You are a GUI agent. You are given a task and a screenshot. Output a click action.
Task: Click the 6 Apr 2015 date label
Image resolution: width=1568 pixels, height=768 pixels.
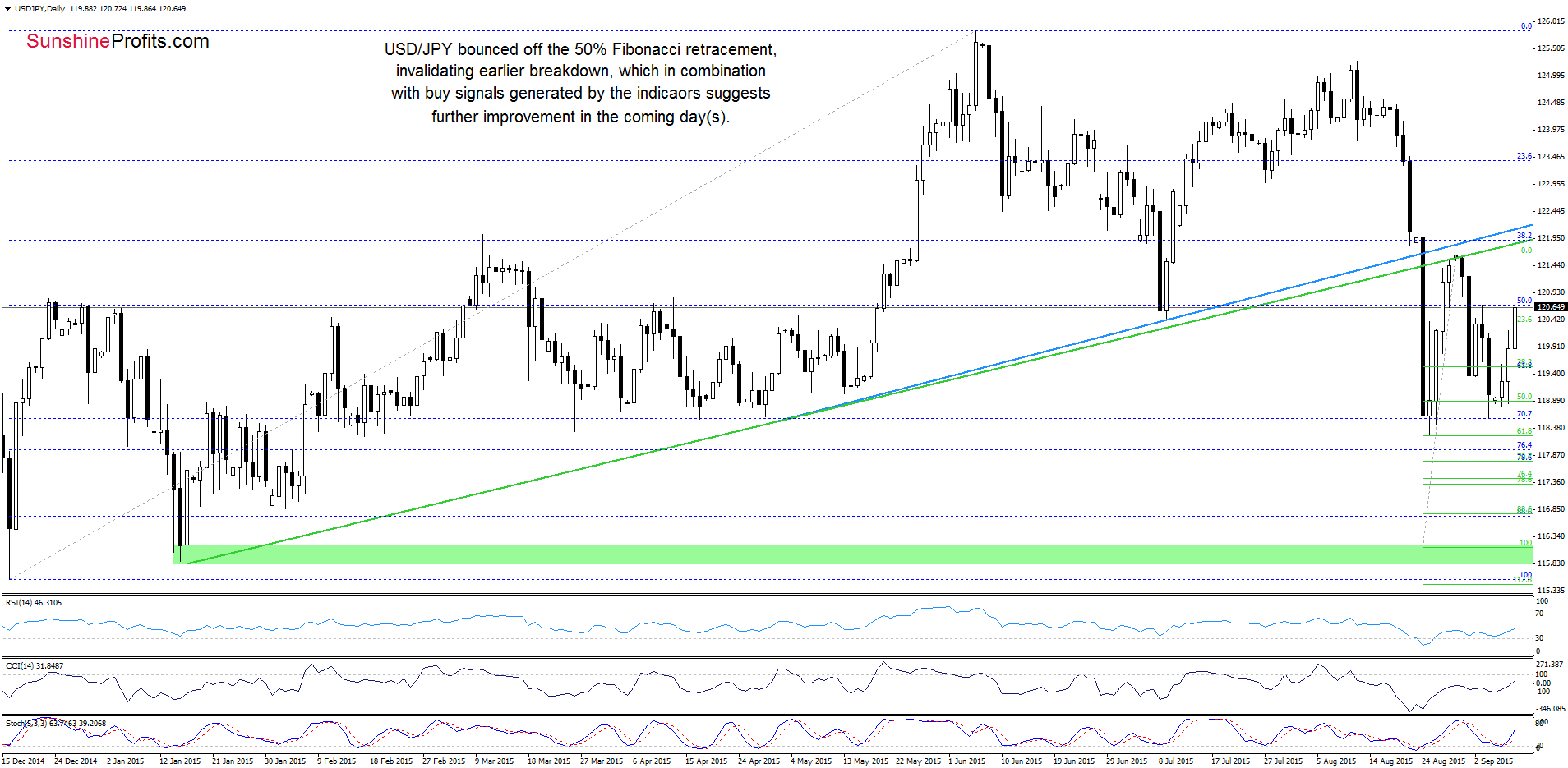[x=652, y=761]
